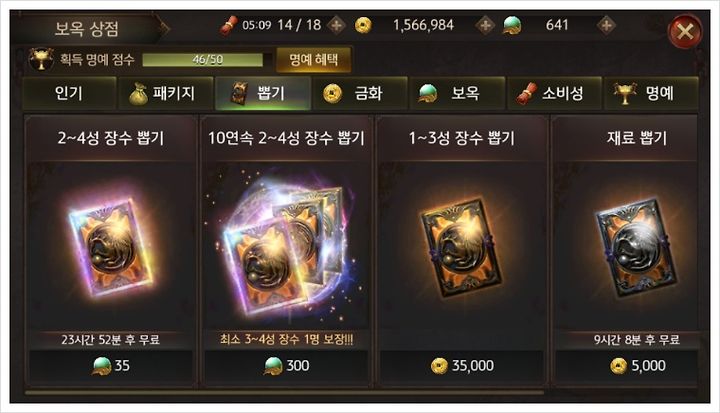
Task: Switch to the 인기 tab
Action: tap(69, 93)
